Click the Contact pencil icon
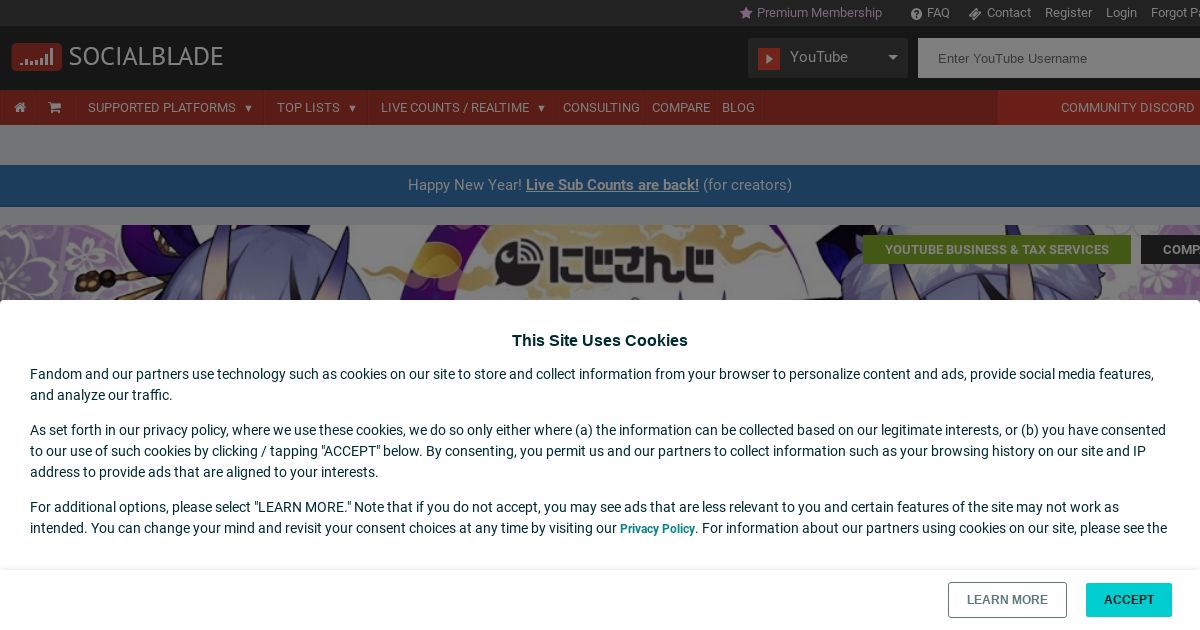 pos(975,13)
